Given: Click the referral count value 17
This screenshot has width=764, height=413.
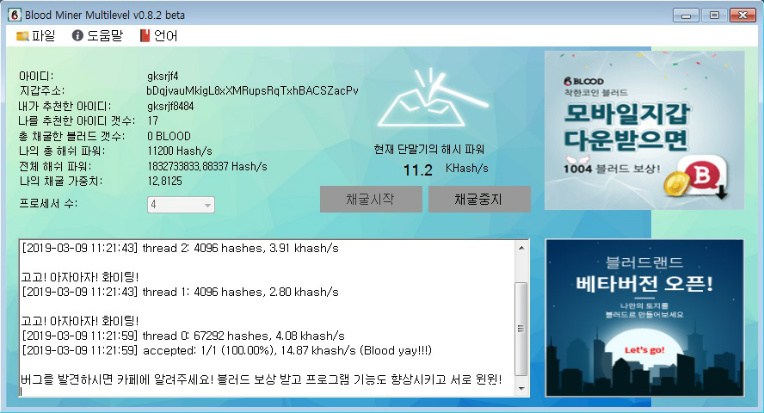Looking at the screenshot, I should pyautogui.click(x=153, y=121).
